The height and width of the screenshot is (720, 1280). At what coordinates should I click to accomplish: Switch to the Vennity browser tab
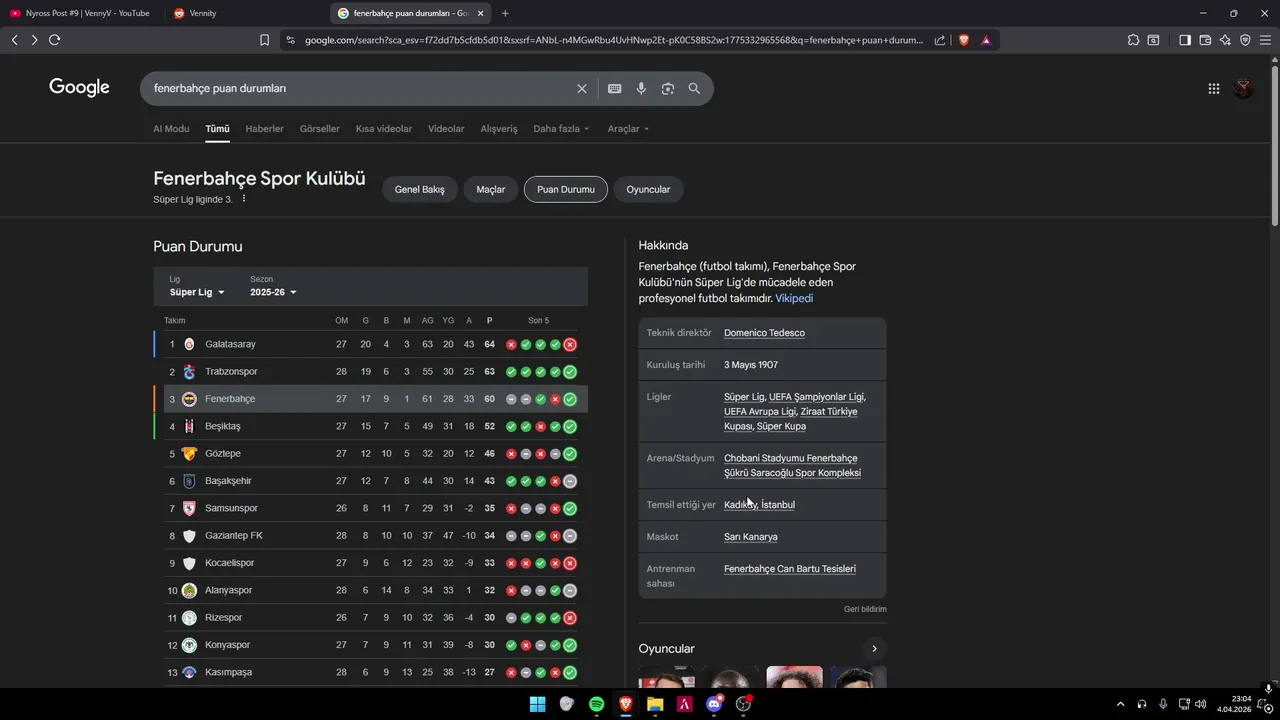245,13
